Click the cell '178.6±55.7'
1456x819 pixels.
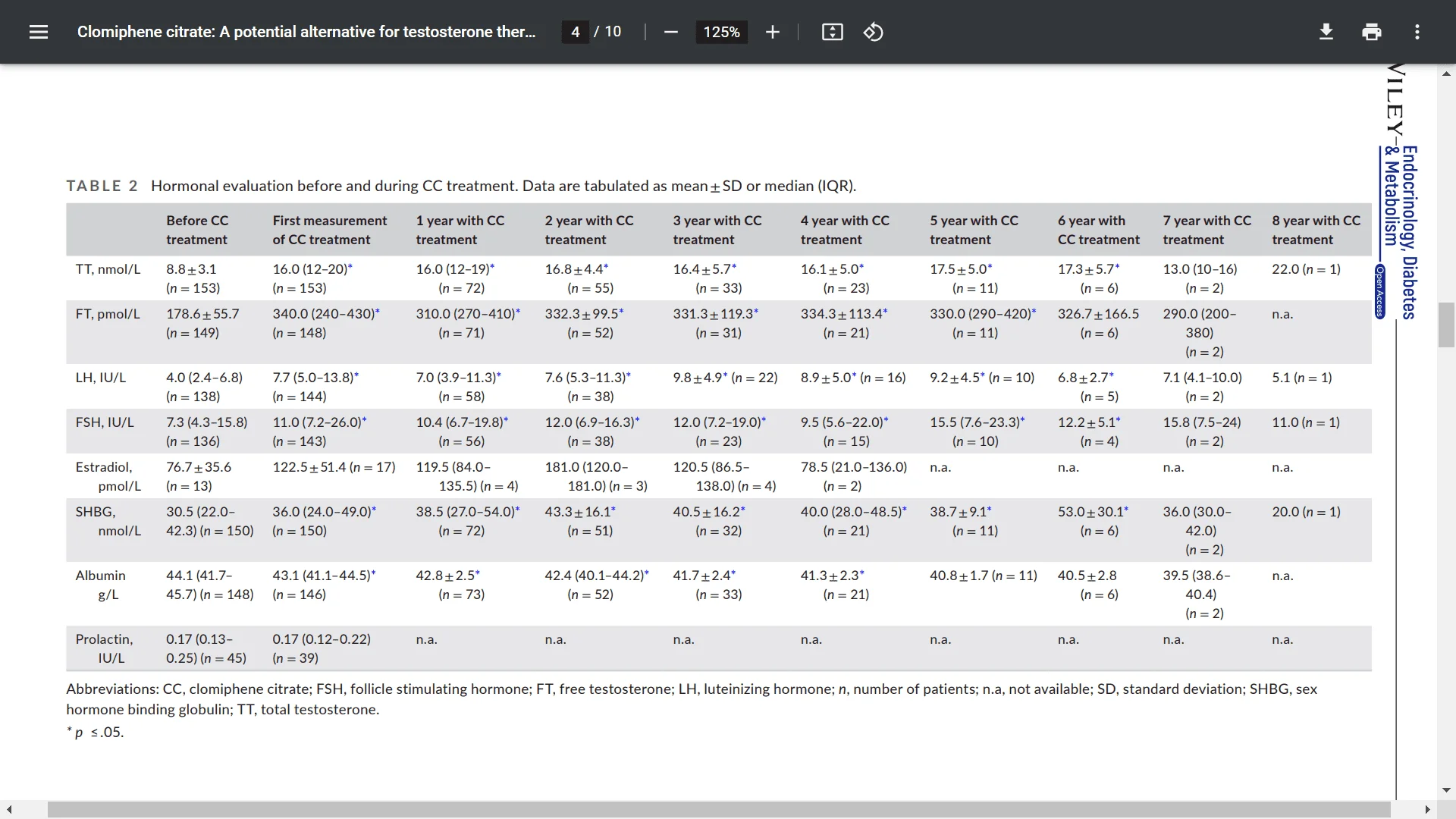[x=202, y=314]
